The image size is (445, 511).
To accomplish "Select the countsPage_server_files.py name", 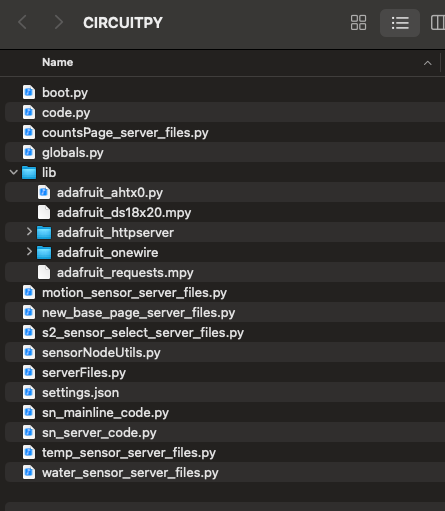I will (125, 133).
